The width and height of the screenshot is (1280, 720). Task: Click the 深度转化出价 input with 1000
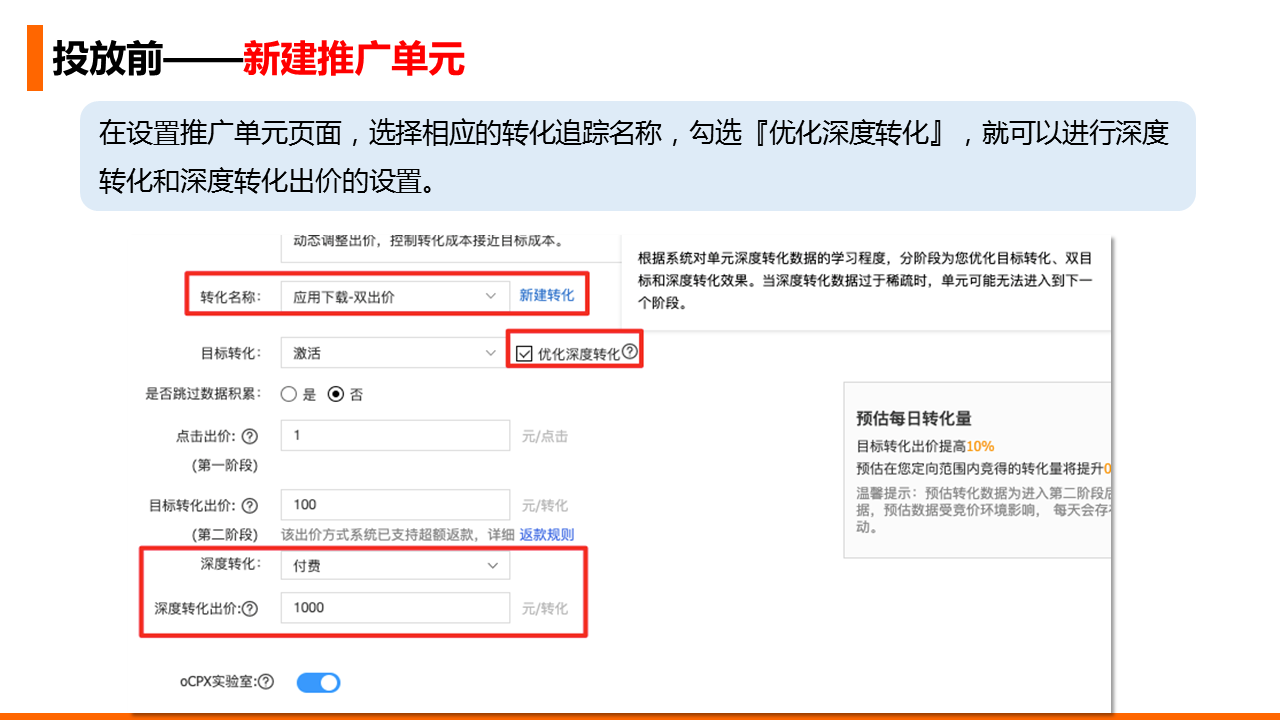(395, 607)
